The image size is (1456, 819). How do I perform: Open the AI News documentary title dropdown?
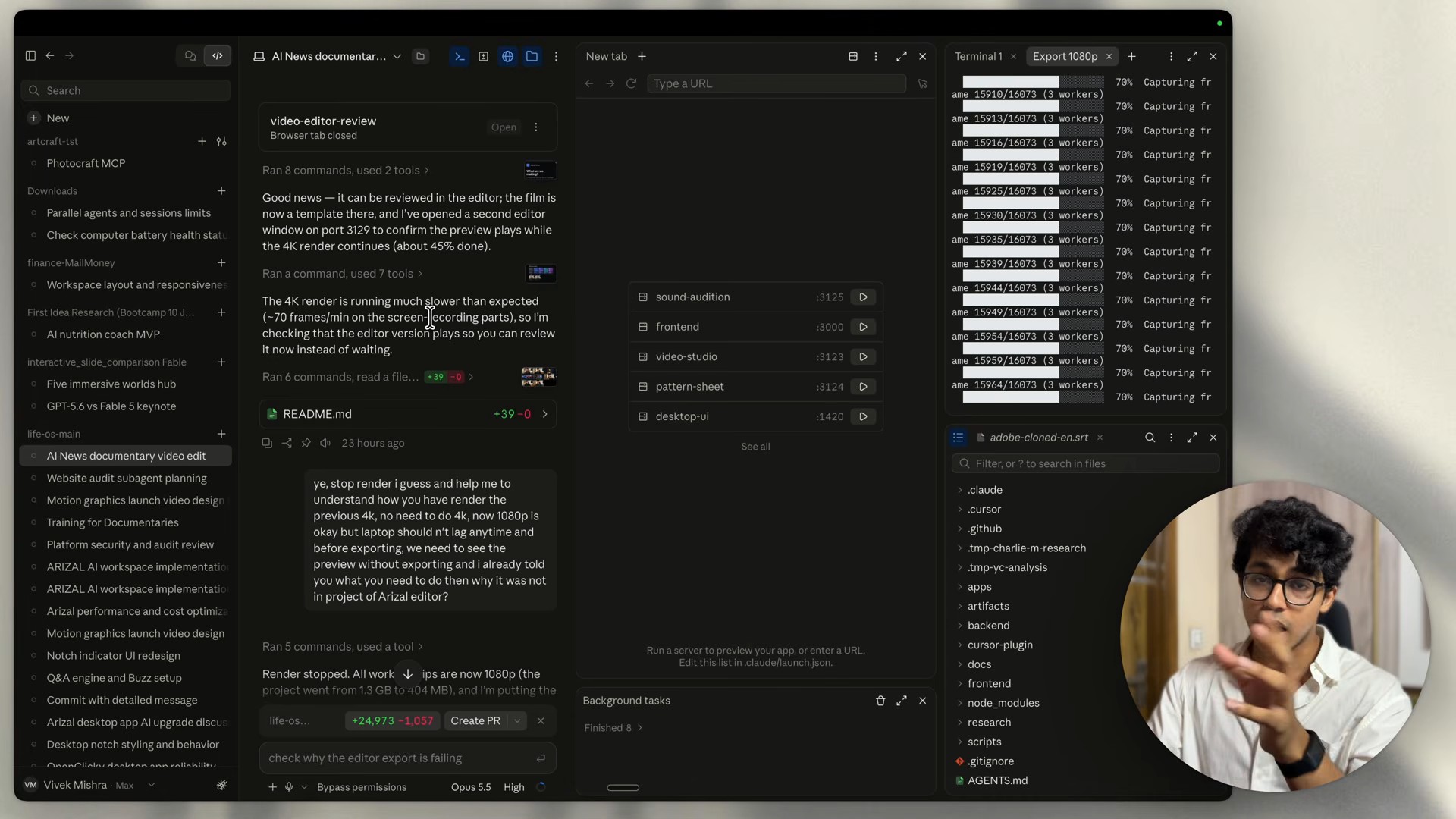(x=397, y=56)
